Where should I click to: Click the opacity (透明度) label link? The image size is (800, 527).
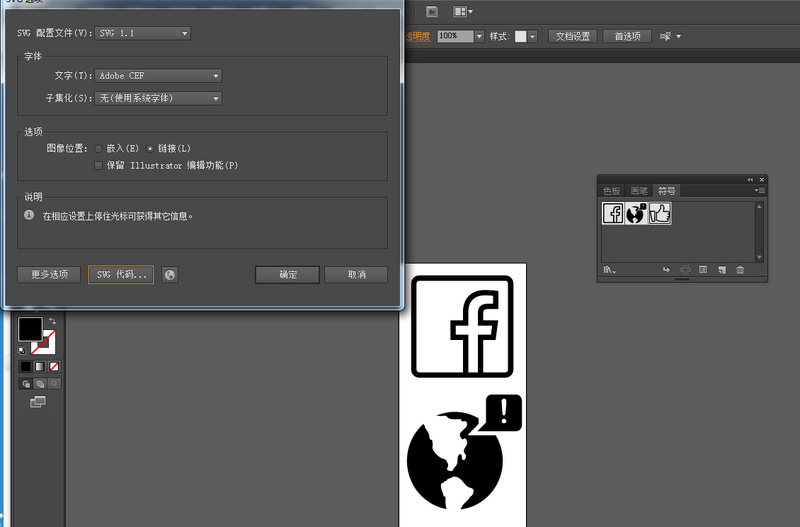pyautogui.click(x=418, y=36)
